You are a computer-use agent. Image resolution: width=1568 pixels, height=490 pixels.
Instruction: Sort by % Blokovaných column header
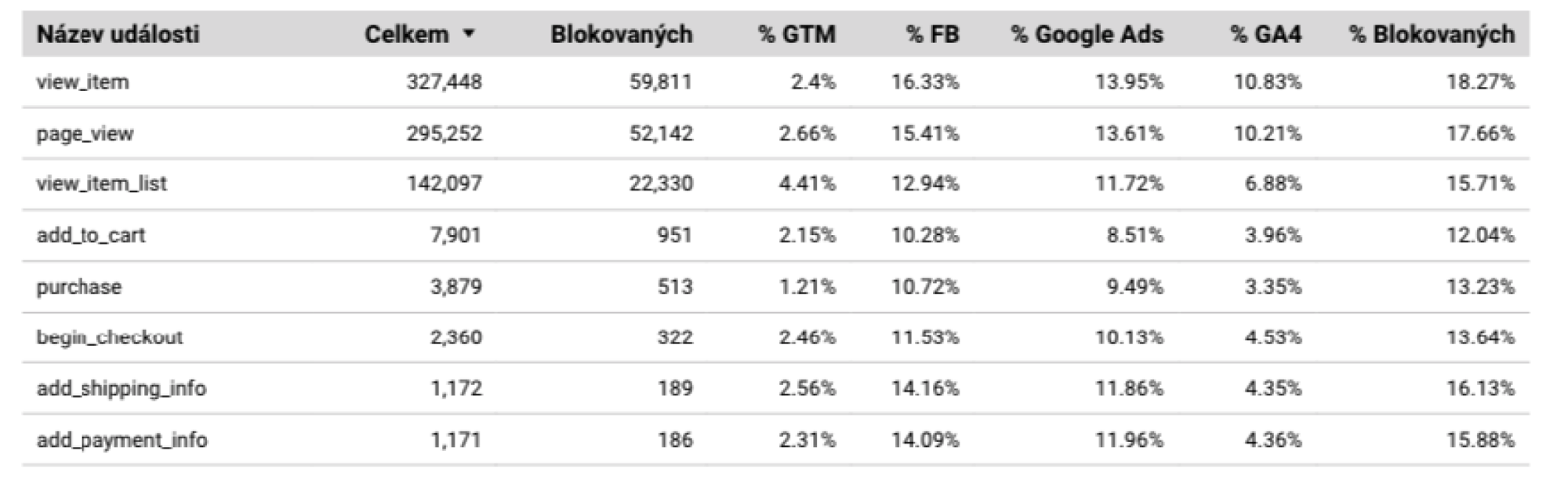1431,34
